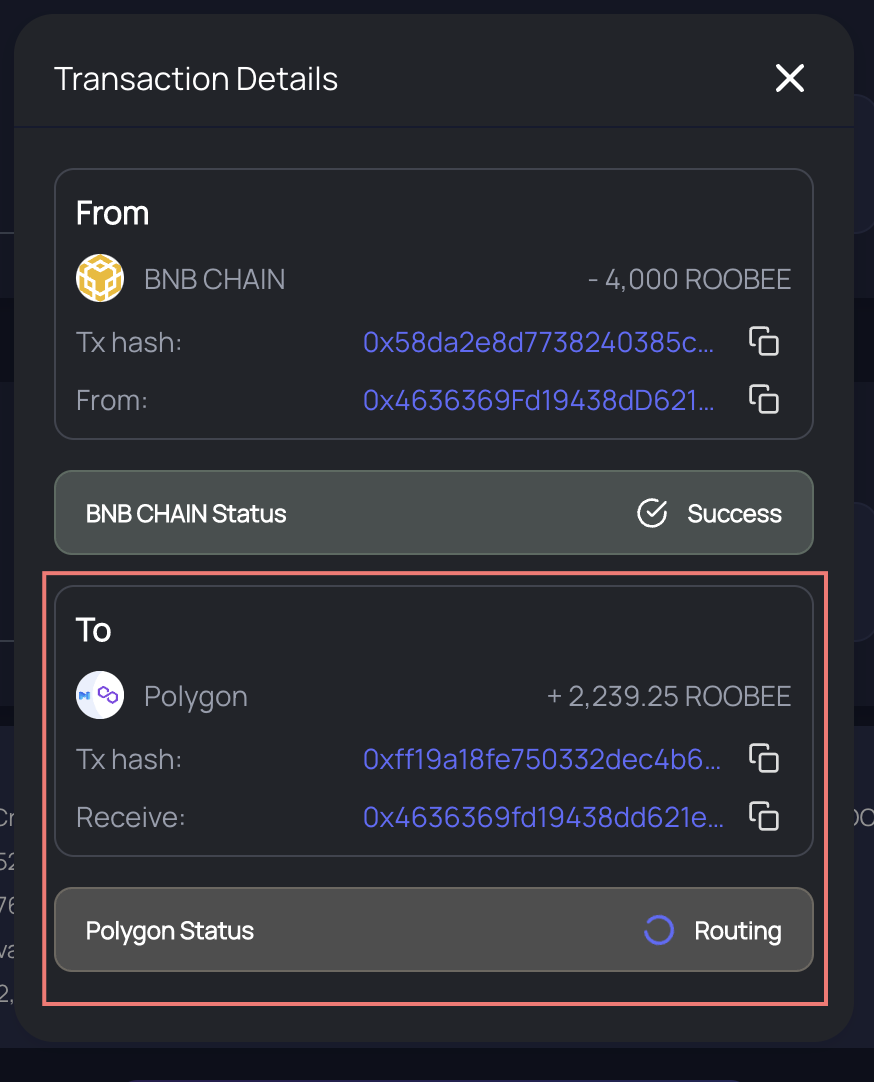Click the - 4,000 ROOBEE amount
The width and height of the screenshot is (874, 1082).
689,279
